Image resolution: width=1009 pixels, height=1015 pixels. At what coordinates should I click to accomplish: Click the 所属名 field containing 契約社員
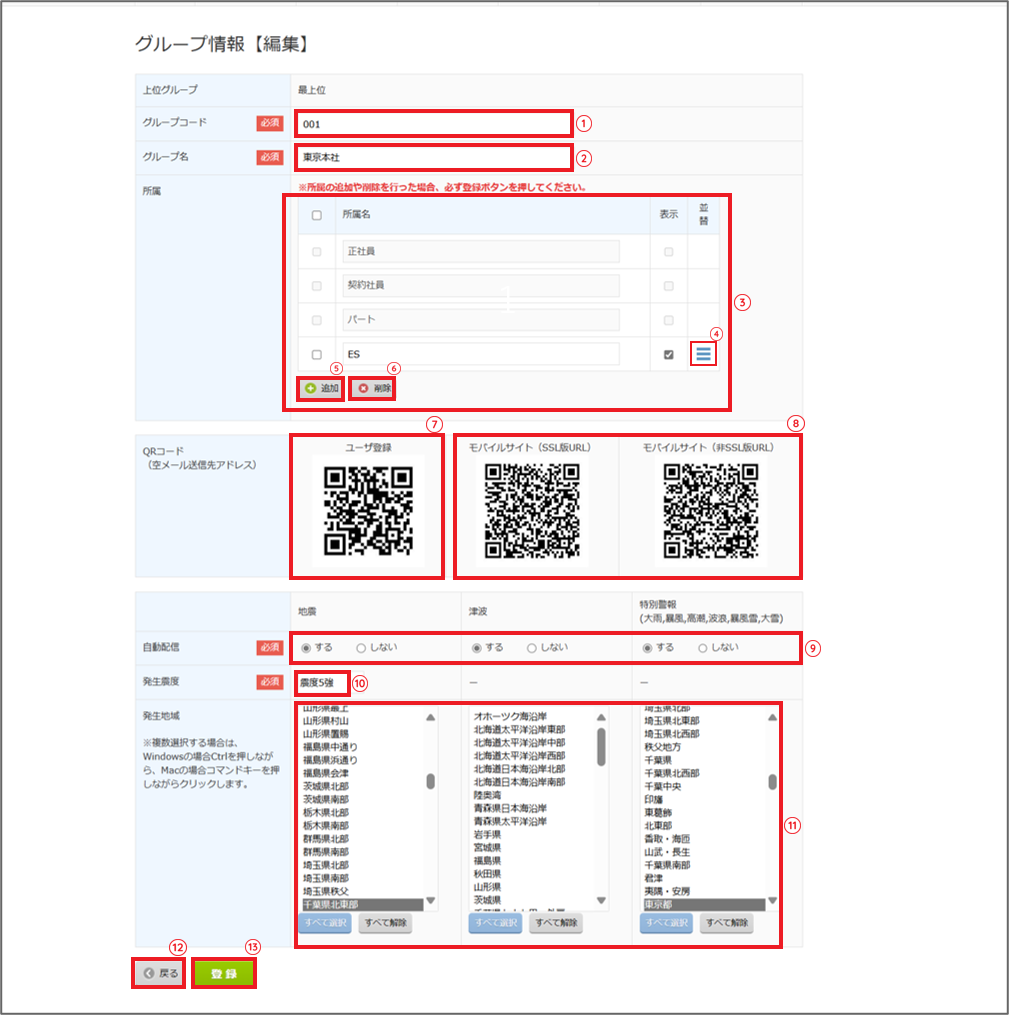click(x=480, y=285)
